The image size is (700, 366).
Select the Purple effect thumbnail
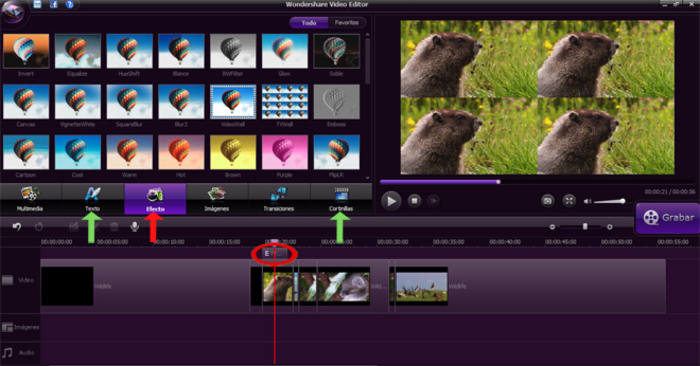click(x=285, y=152)
